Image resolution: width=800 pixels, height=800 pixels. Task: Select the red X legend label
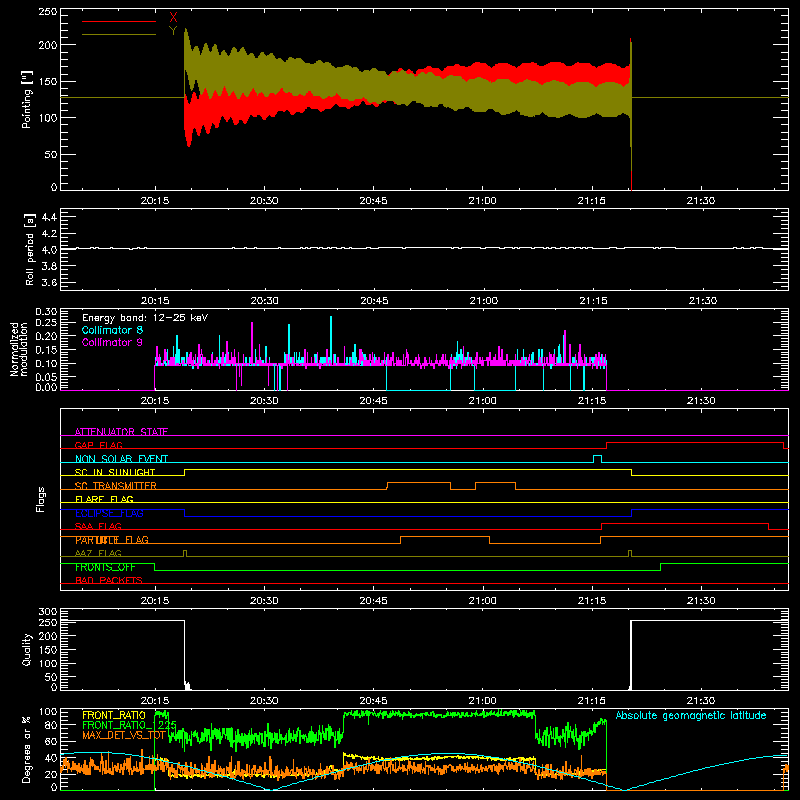point(173,18)
